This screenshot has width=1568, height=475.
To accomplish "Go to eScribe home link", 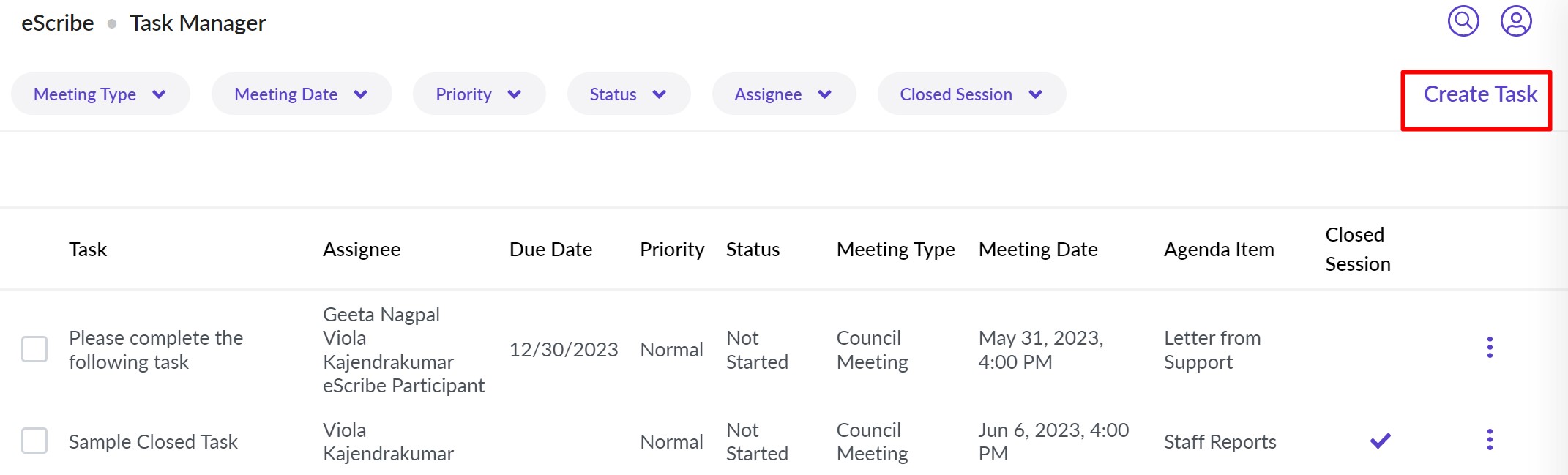I will [58, 23].
